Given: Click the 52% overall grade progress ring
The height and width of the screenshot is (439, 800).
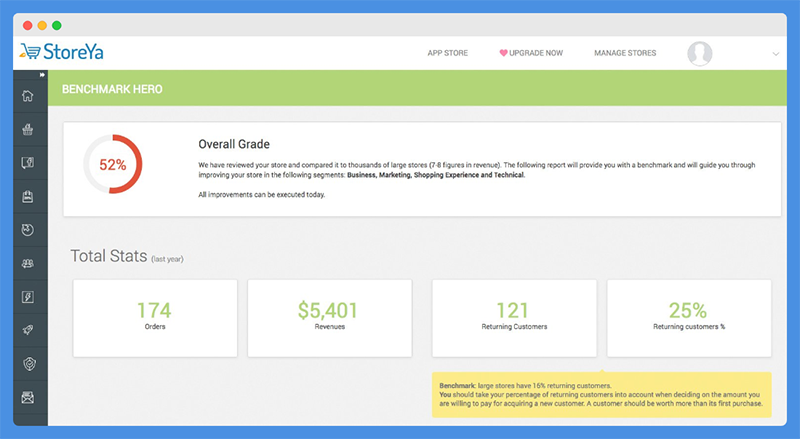Looking at the screenshot, I should (113, 164).
